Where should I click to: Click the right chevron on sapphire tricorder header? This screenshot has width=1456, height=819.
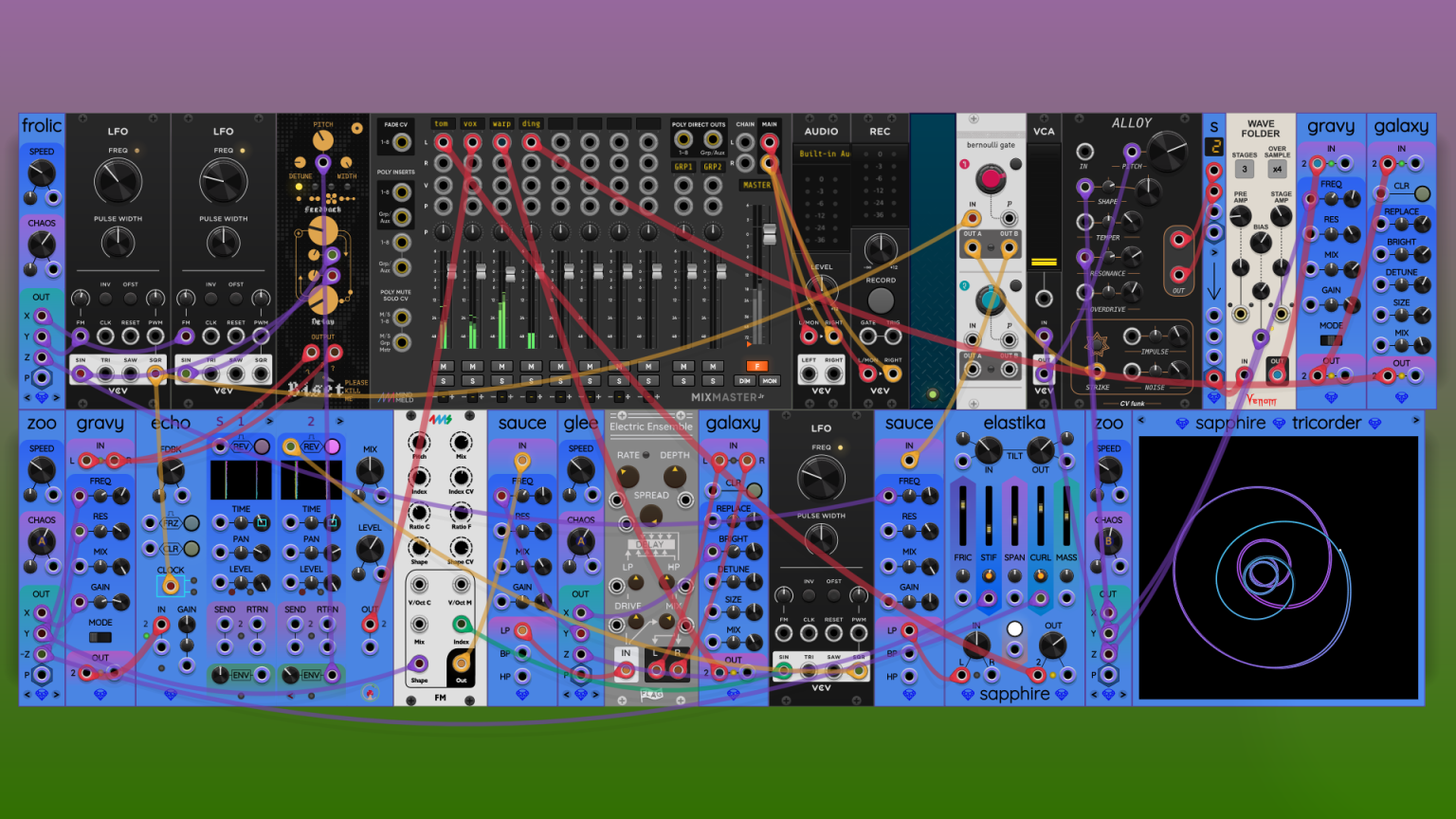(1416, 420)
